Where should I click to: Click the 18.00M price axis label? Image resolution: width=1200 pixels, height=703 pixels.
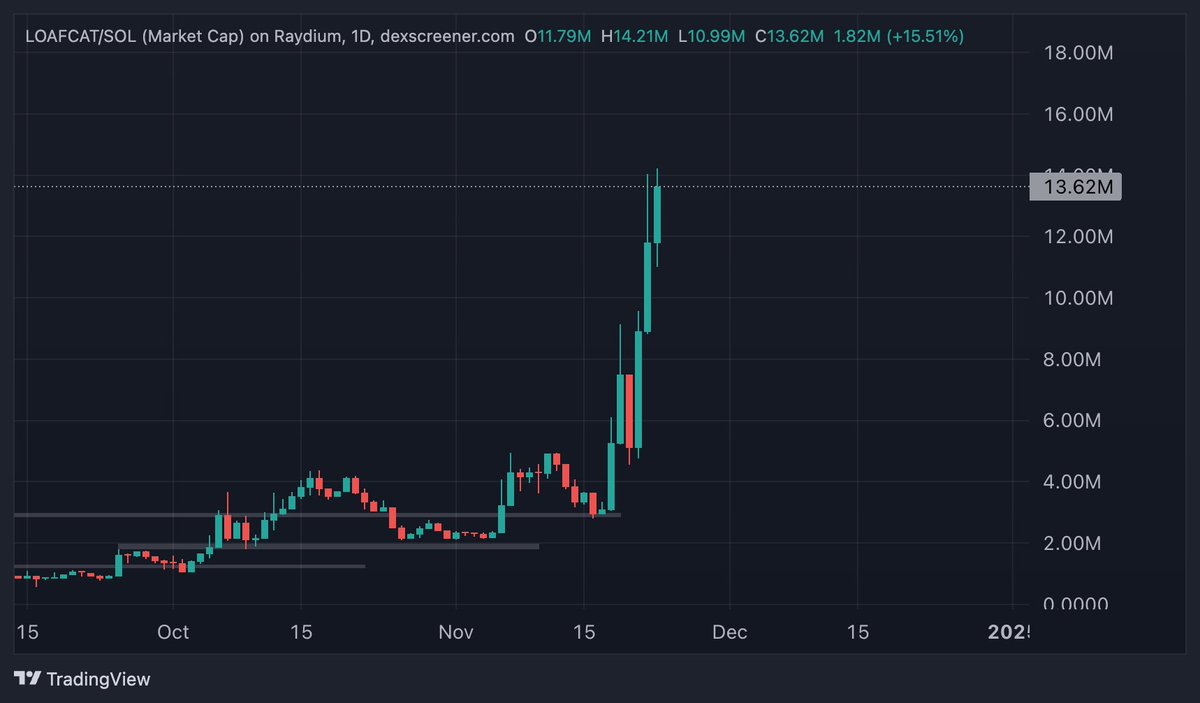[x=1078, y=53]
